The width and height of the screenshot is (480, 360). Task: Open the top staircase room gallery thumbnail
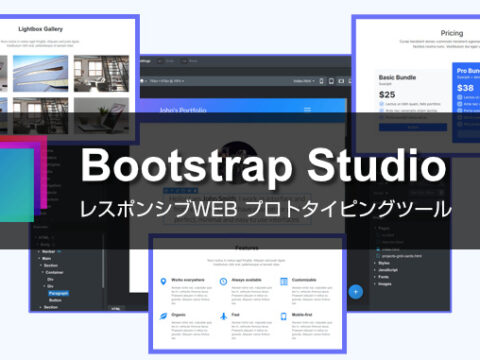(101, 74)
